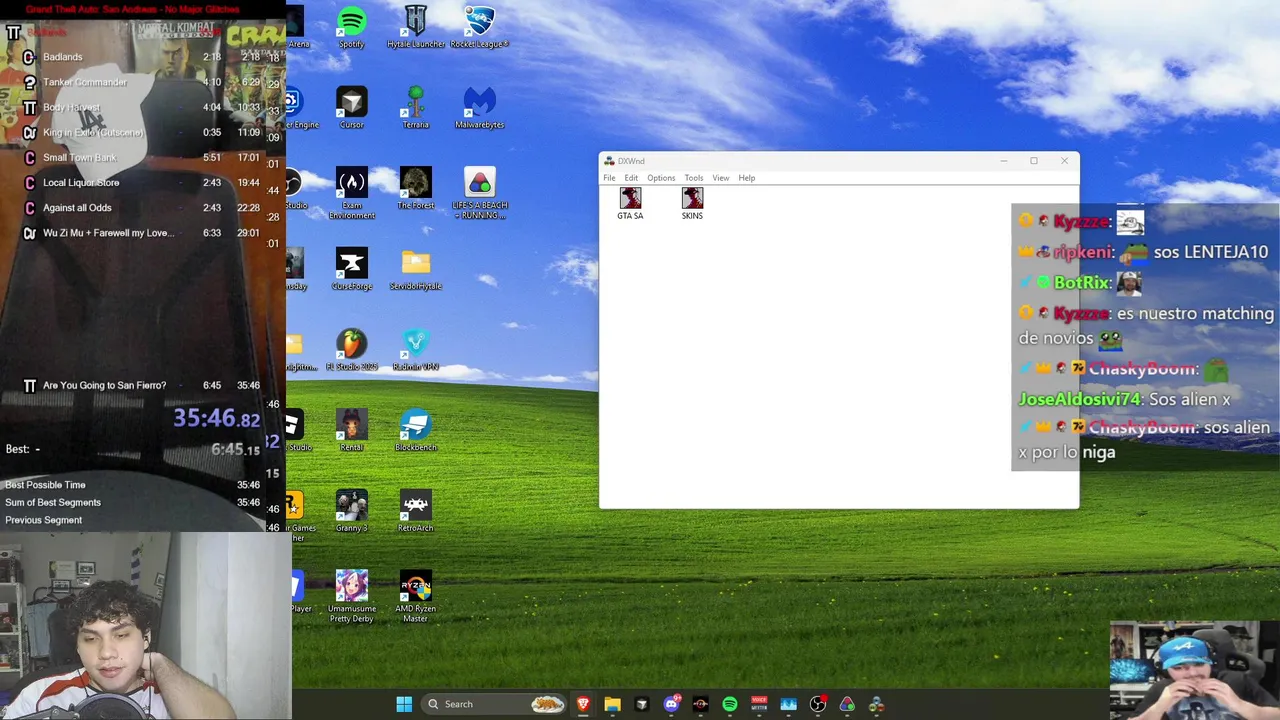The image size is (1280, 720).
Task: Open the Radmin VPN shortcut
Action: pyautogui.click(x=415, y=350)
